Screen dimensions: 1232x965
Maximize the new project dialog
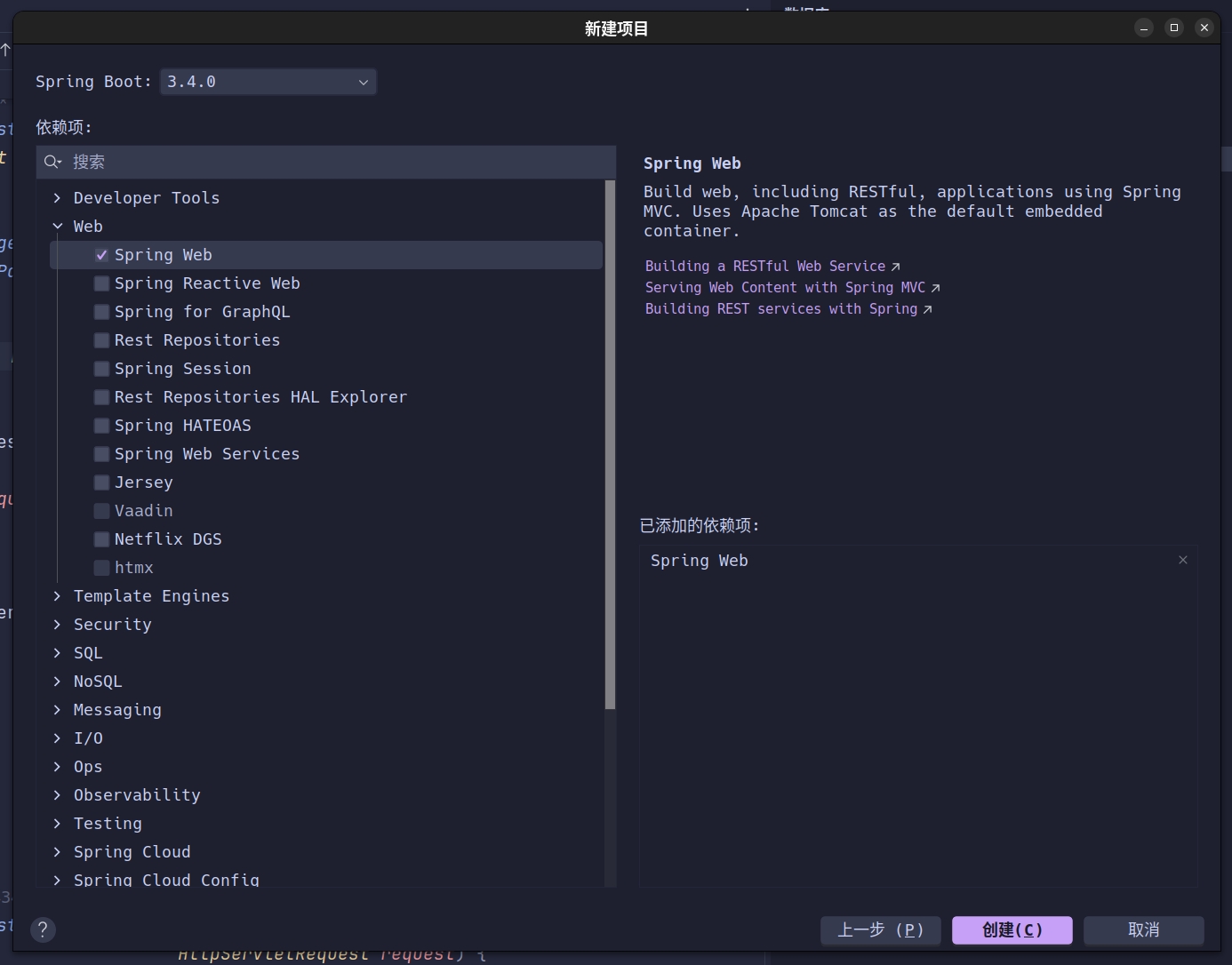(1173, 28)
